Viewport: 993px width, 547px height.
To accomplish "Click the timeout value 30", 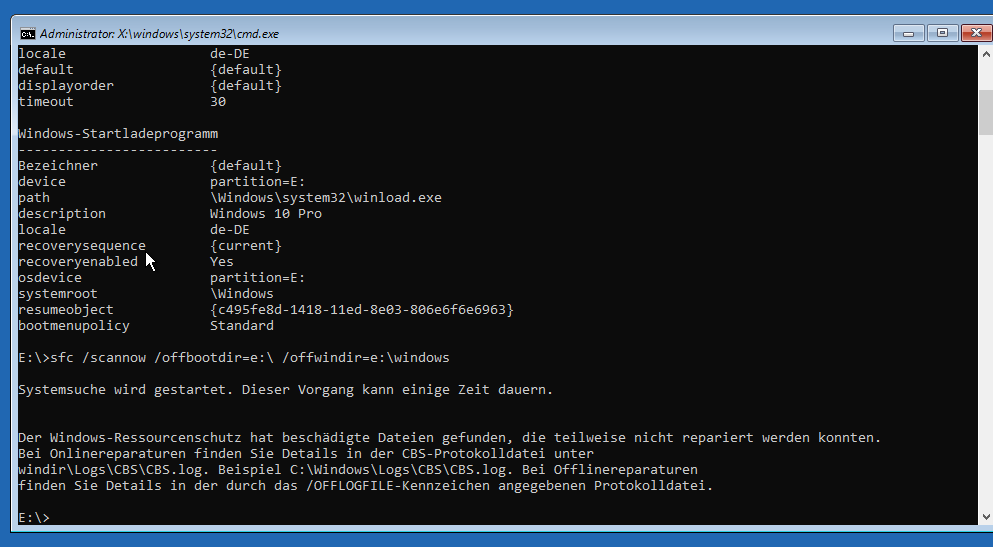I will (218, 101).
